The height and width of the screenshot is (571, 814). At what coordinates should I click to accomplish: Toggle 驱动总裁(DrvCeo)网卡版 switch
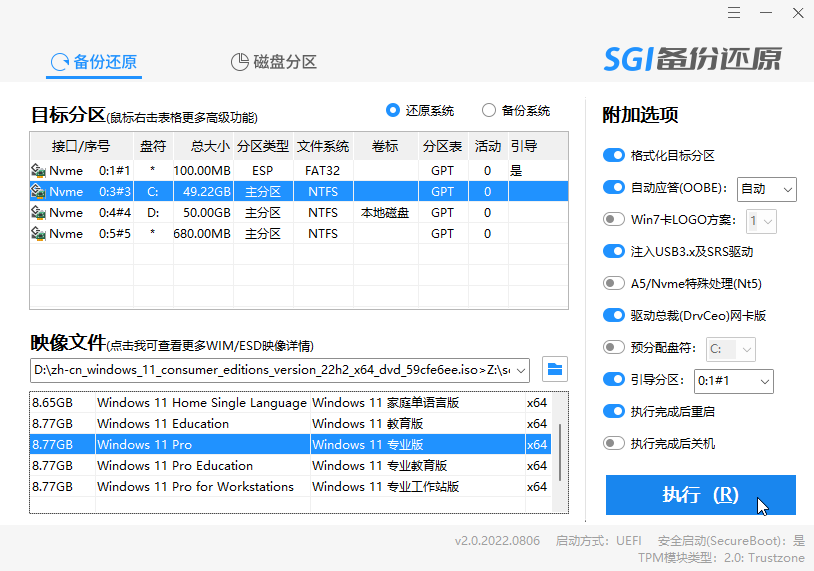614,315
